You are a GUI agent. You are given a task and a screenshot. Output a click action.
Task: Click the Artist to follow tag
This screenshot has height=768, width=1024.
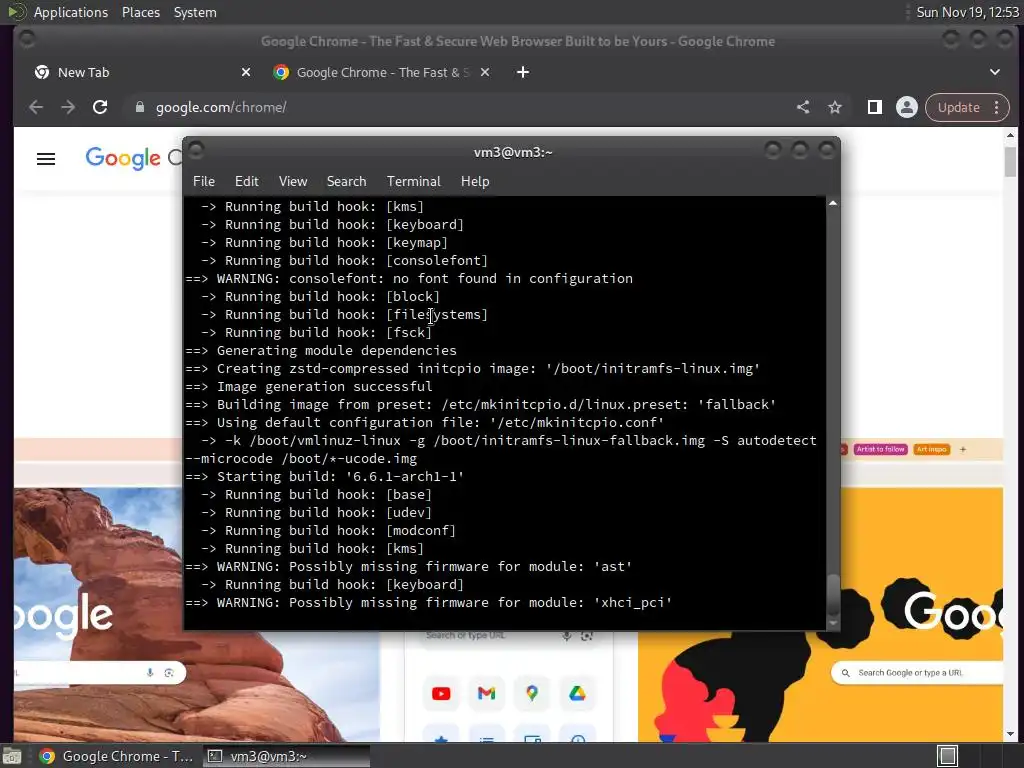pos(880,449)
